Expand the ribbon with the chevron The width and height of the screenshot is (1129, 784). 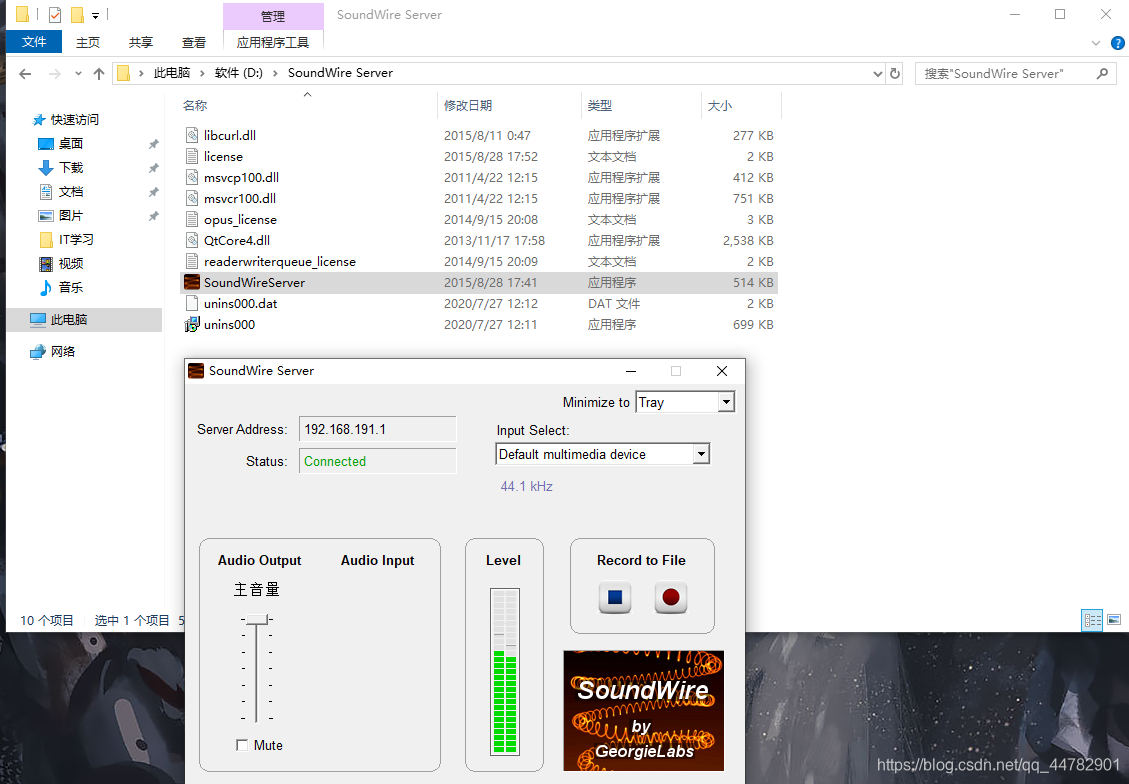1096,43
